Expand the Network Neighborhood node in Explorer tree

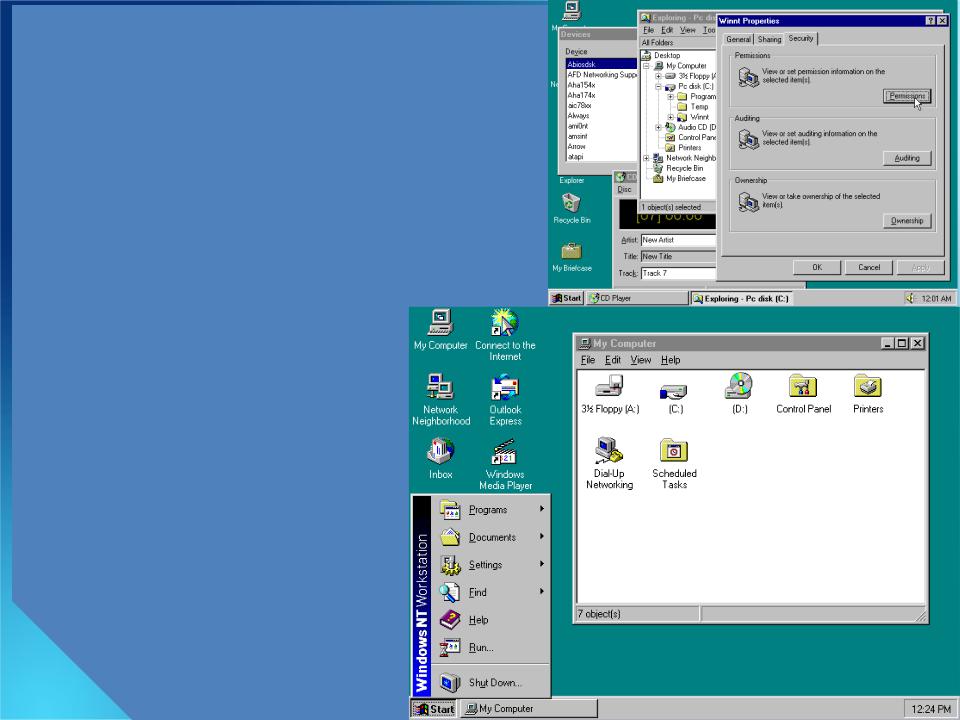click(x=647, y=158)
